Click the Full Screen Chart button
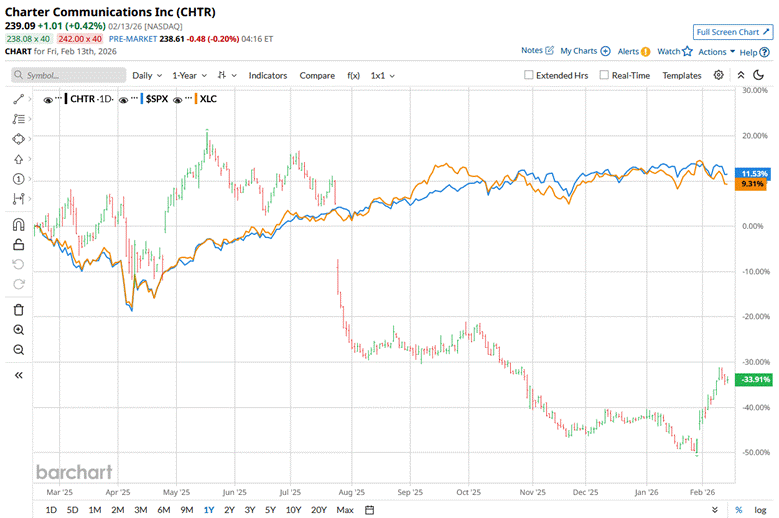 [x=733, y=32]
